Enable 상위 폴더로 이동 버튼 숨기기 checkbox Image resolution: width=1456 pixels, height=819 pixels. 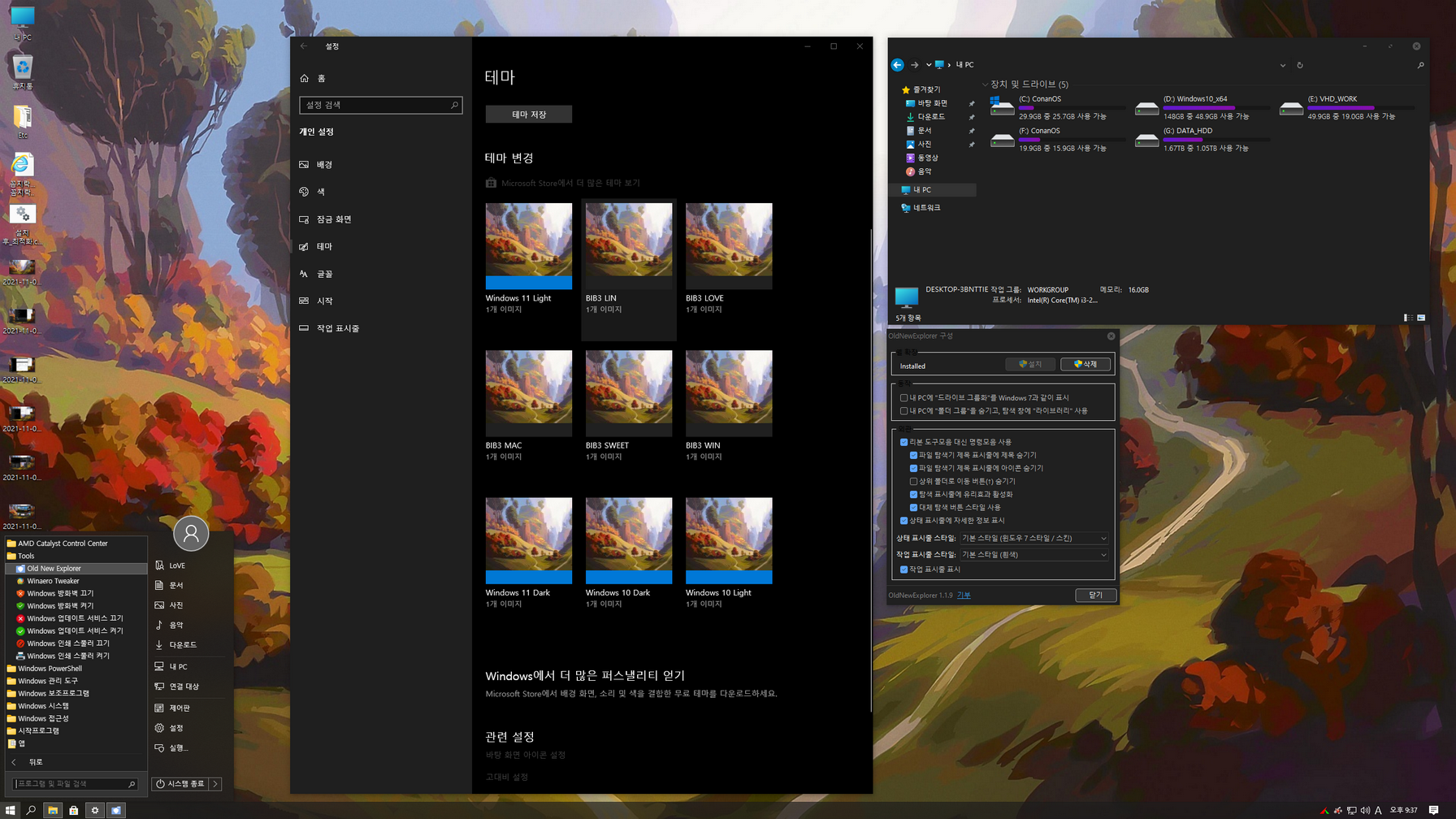pos(913,481)
